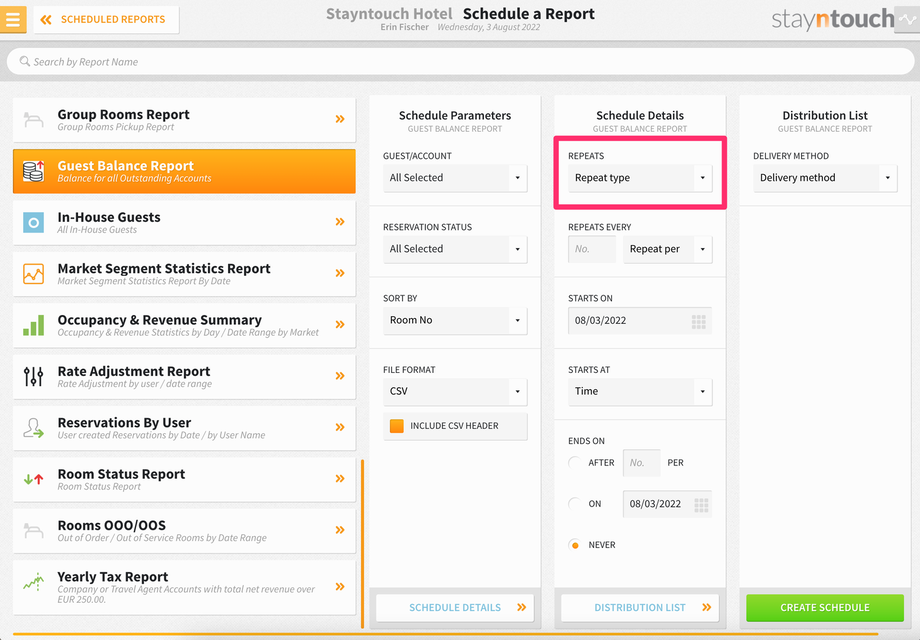The image size is (920, 640).
Task: Go back to Scheduled Reports
Action: [106, 19]
